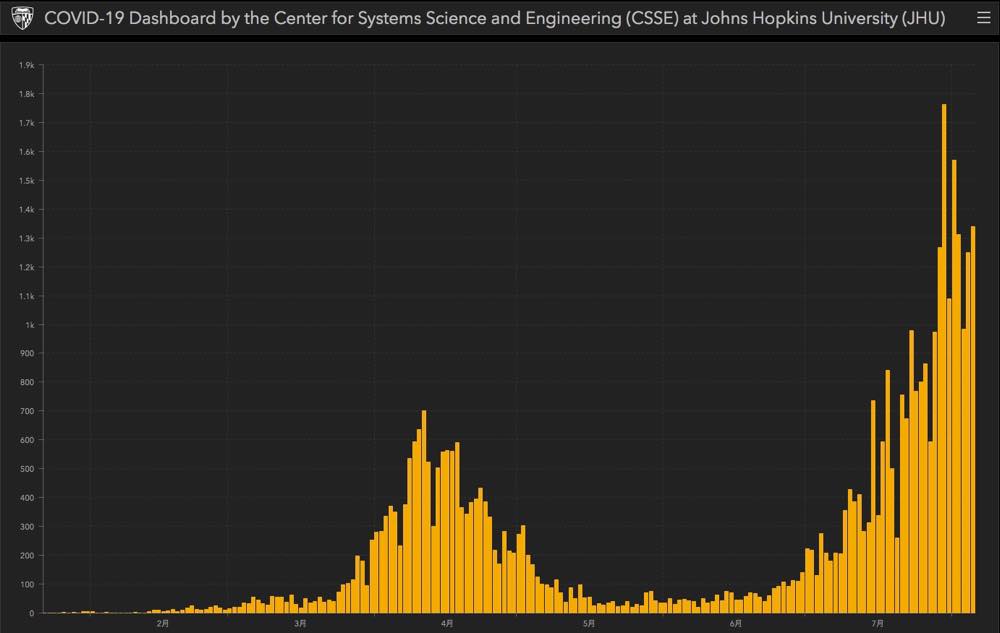This screenshot has width=1000, height=633.
Task: Click the 600 y-axis label
Action: point(28,440)
